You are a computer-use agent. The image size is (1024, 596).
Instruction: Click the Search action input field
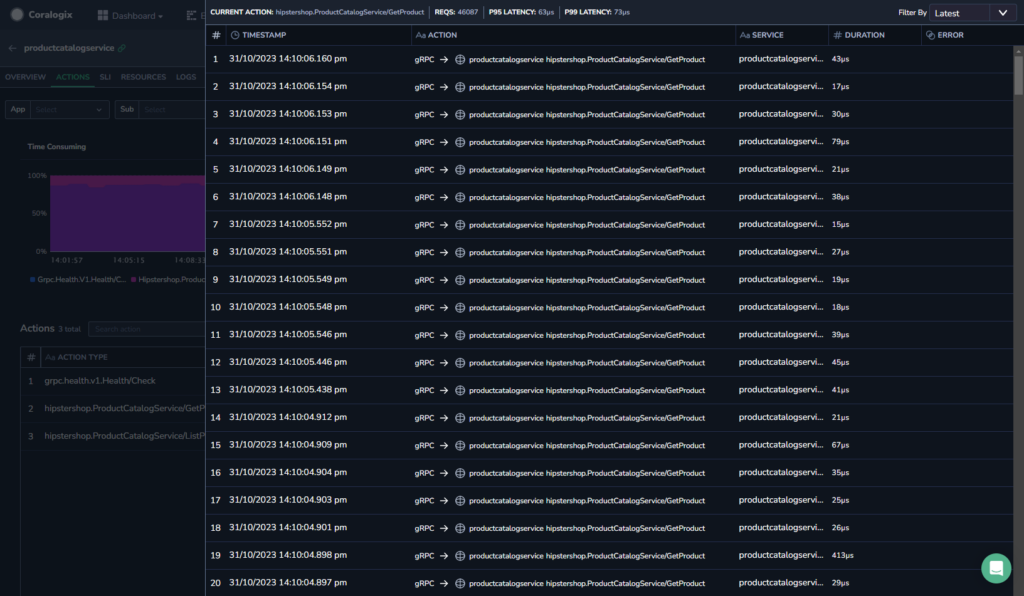tap(147, 329)
